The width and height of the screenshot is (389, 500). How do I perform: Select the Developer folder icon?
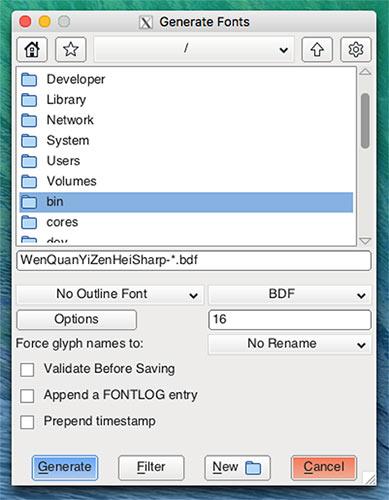point(29,80)
